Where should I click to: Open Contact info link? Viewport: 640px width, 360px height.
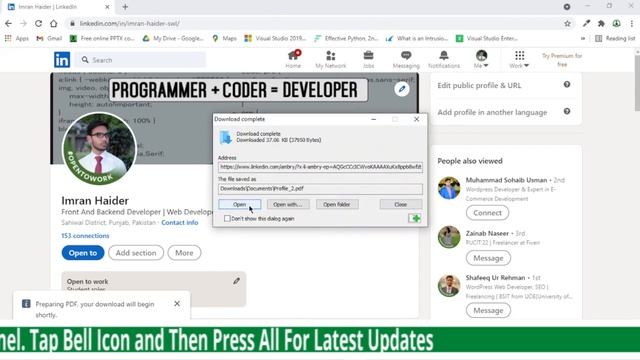pyautogui.click(x=180, y=222)
